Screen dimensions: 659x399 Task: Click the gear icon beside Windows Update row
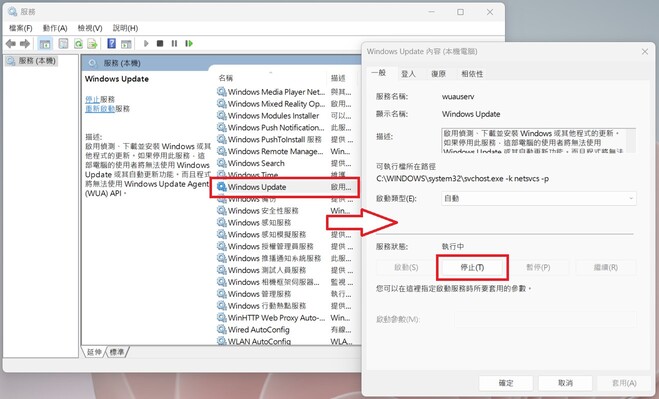coord(221,187)
